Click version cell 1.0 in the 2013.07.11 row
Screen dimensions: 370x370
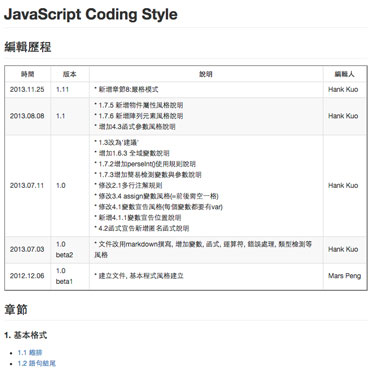61,185
